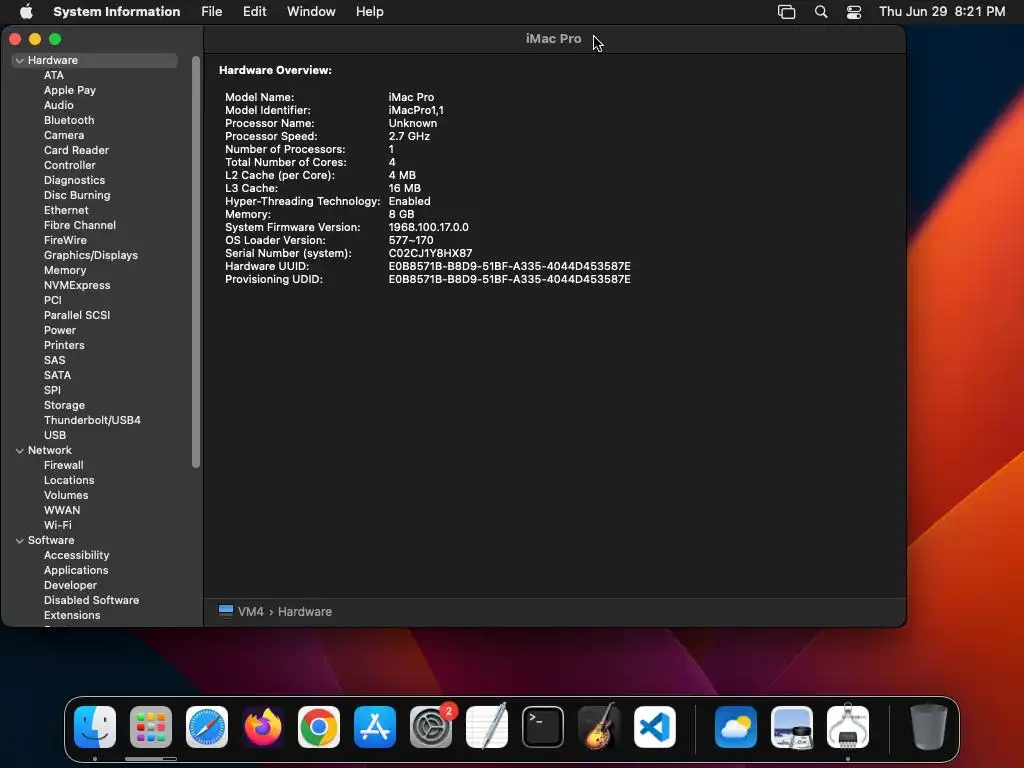Collapse the Hardware section in sidebar
This screenshot has width=1024, height=768.
click(x=20, y=60)
